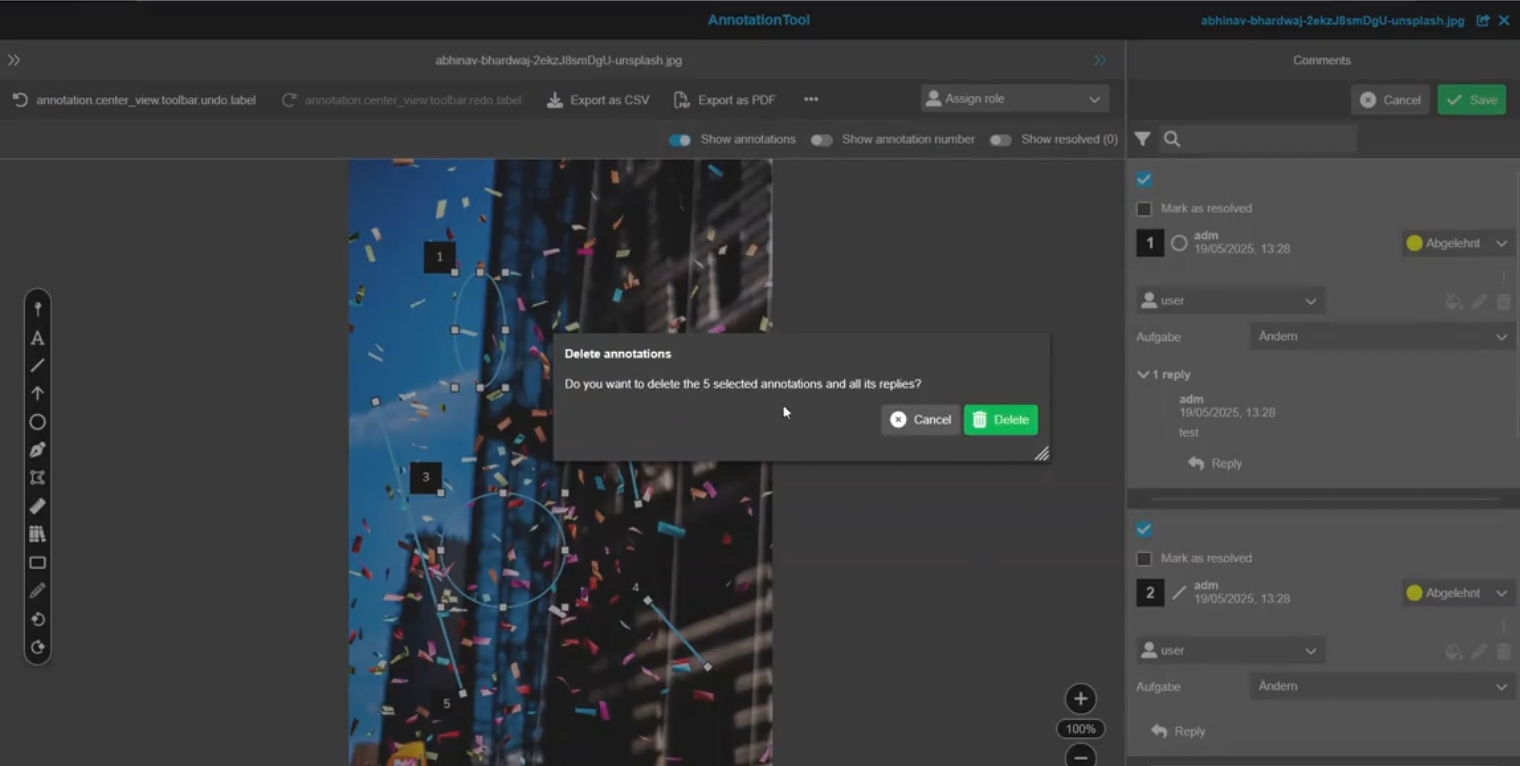The height and width of the screenshot is (766, 1520).
Task: Toggle the Show annotations switch
Action: 680,140
